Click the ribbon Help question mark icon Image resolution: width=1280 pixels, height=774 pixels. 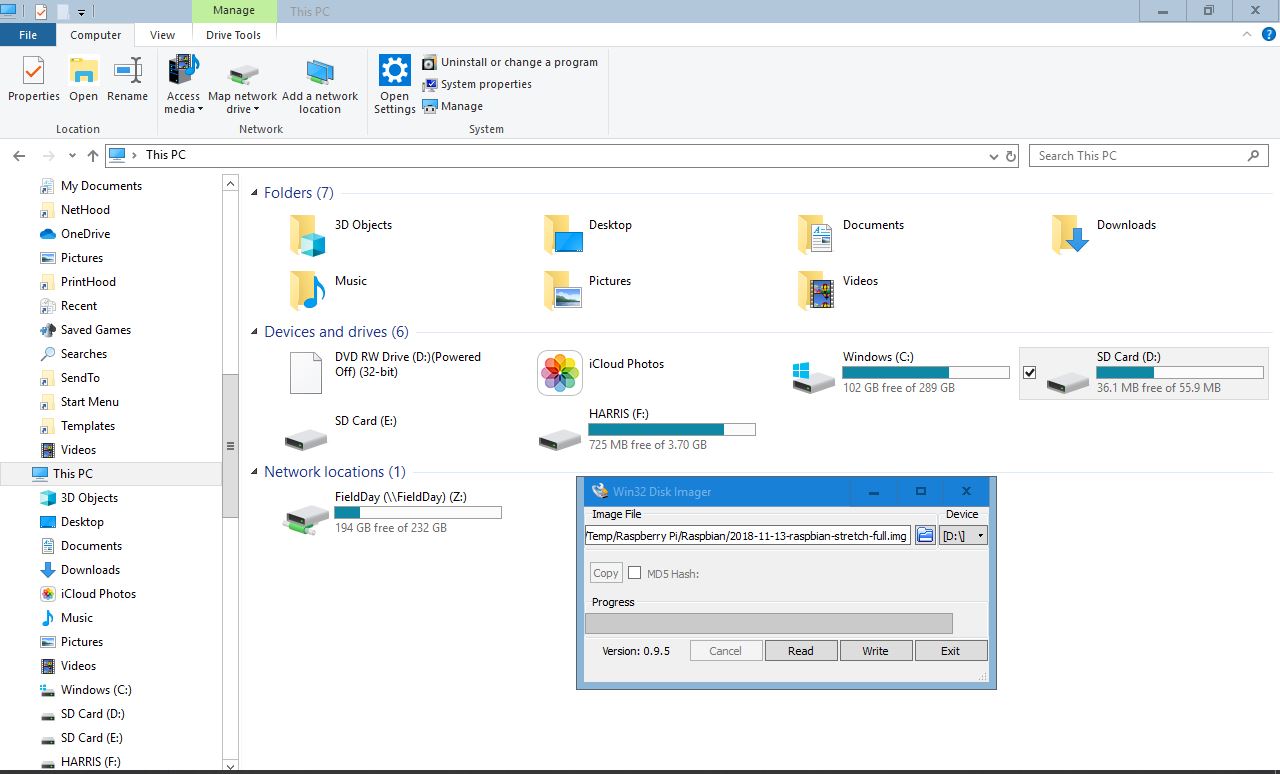click(x=1268, y=34)
